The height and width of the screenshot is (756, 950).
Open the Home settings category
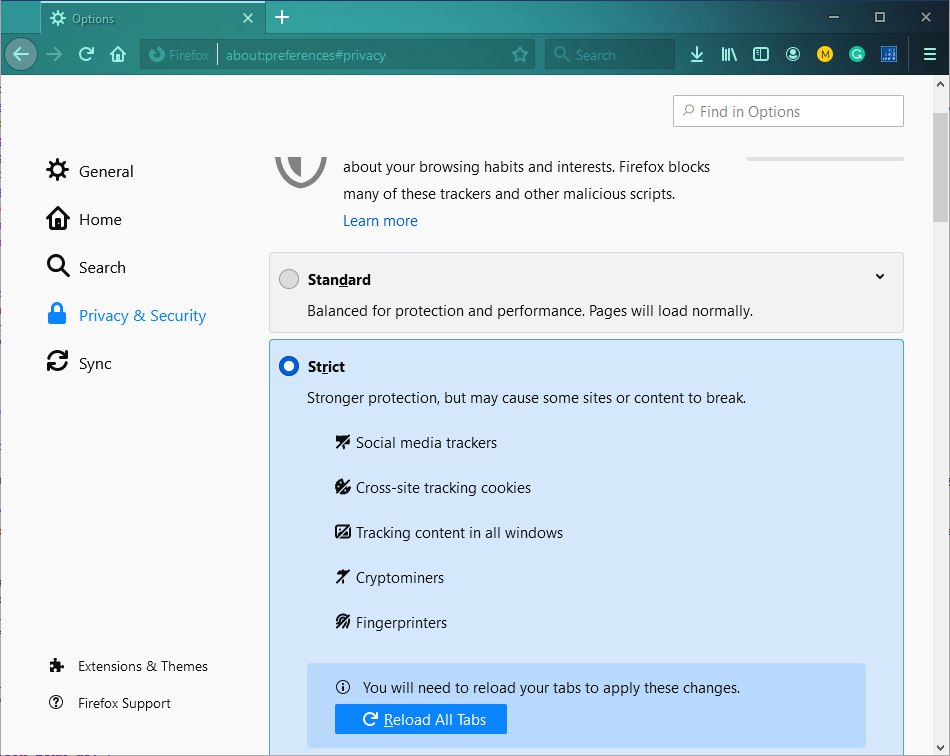point(84,219)
